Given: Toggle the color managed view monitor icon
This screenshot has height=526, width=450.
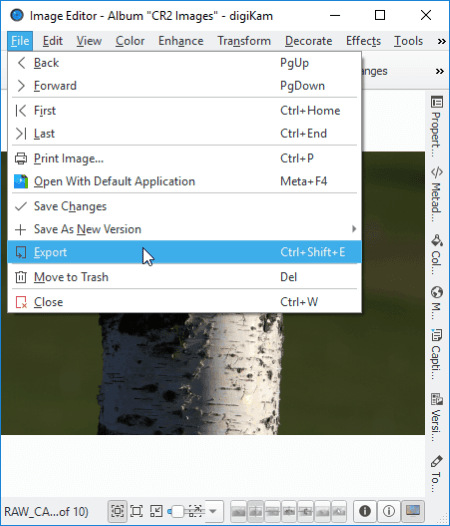Looking at the screenshot, I should (x=413, y=511).
